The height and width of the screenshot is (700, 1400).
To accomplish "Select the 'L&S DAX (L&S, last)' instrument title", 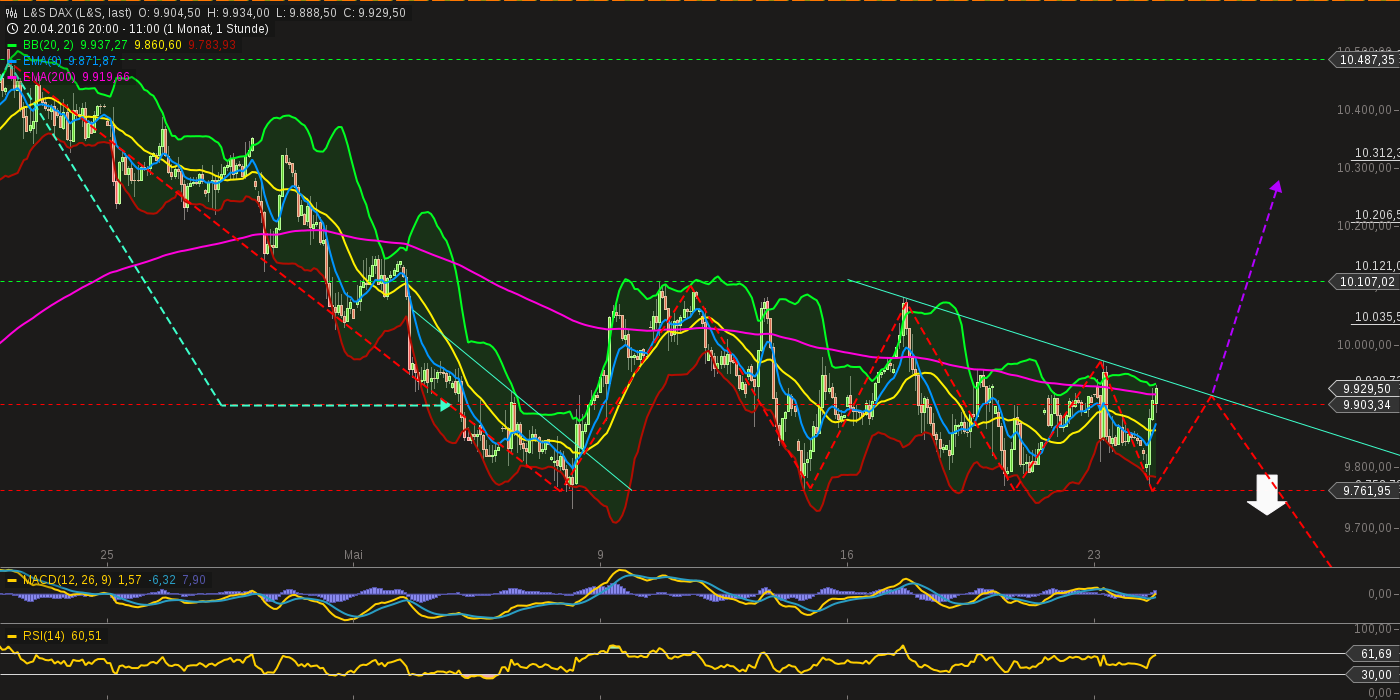I will (x=77, y=13).
